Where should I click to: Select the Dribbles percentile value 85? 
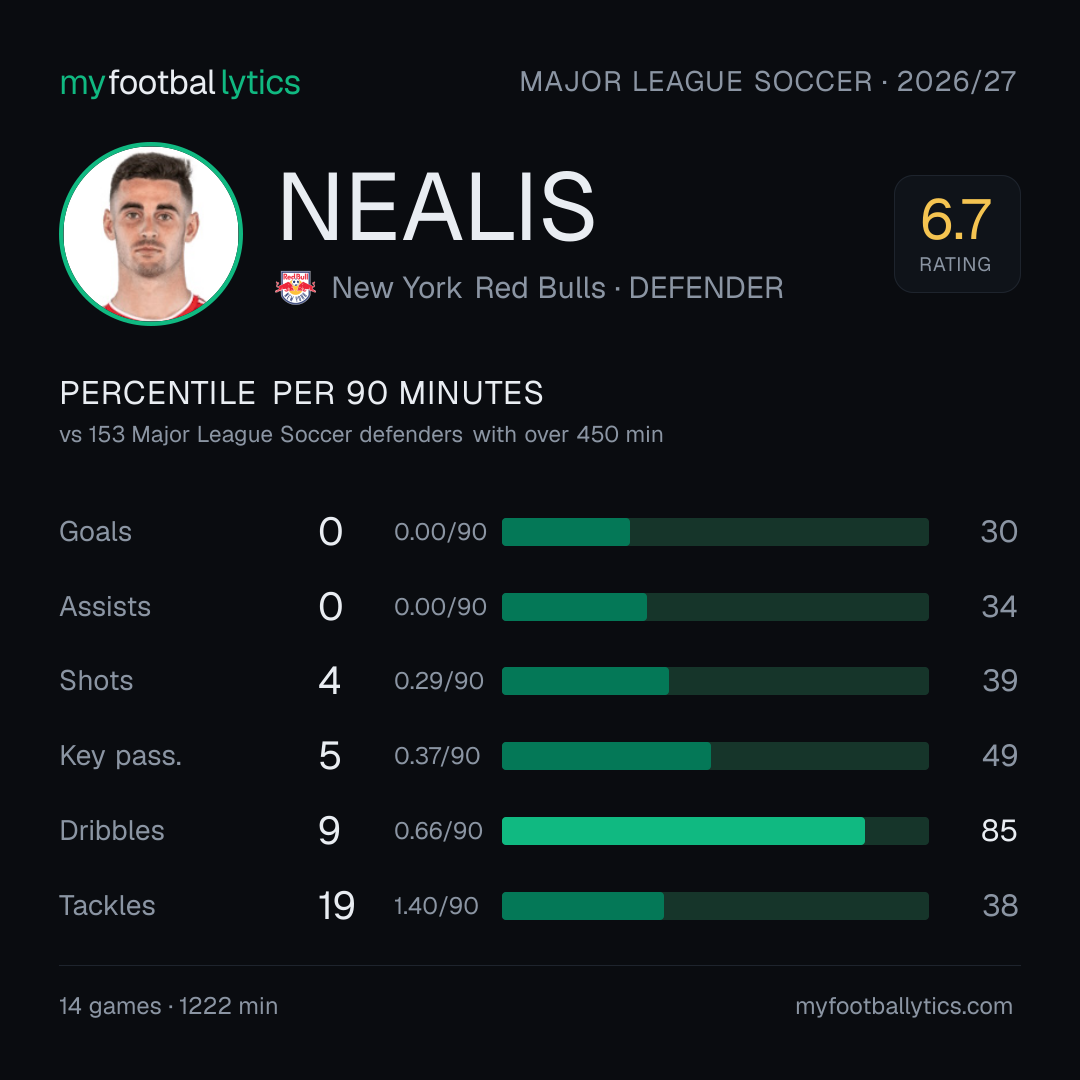pos(999,831)
